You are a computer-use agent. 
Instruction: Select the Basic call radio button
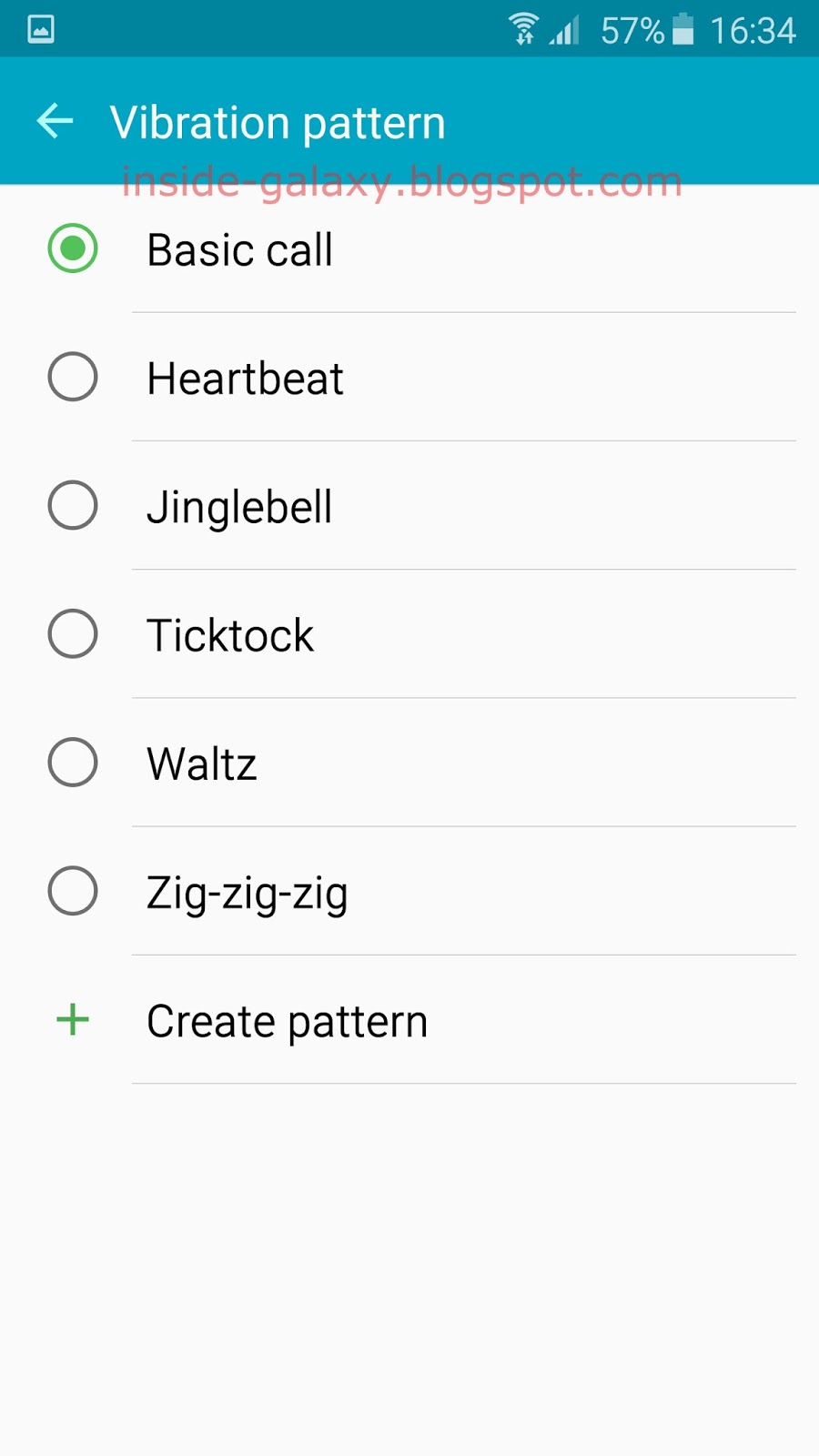73,248
